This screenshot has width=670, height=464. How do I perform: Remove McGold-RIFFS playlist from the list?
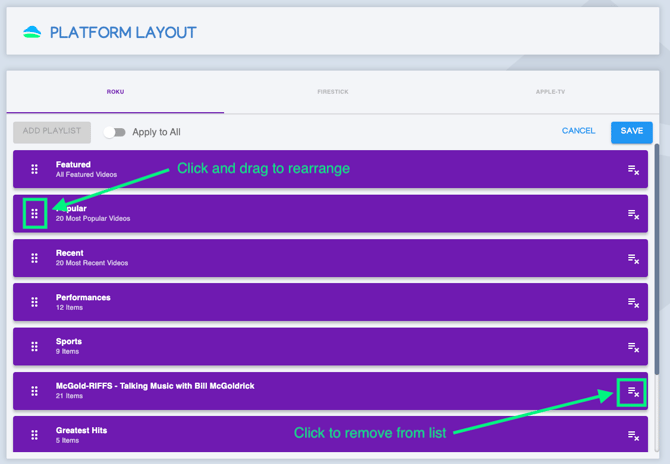pyautogui.click(x=633, y=392)
